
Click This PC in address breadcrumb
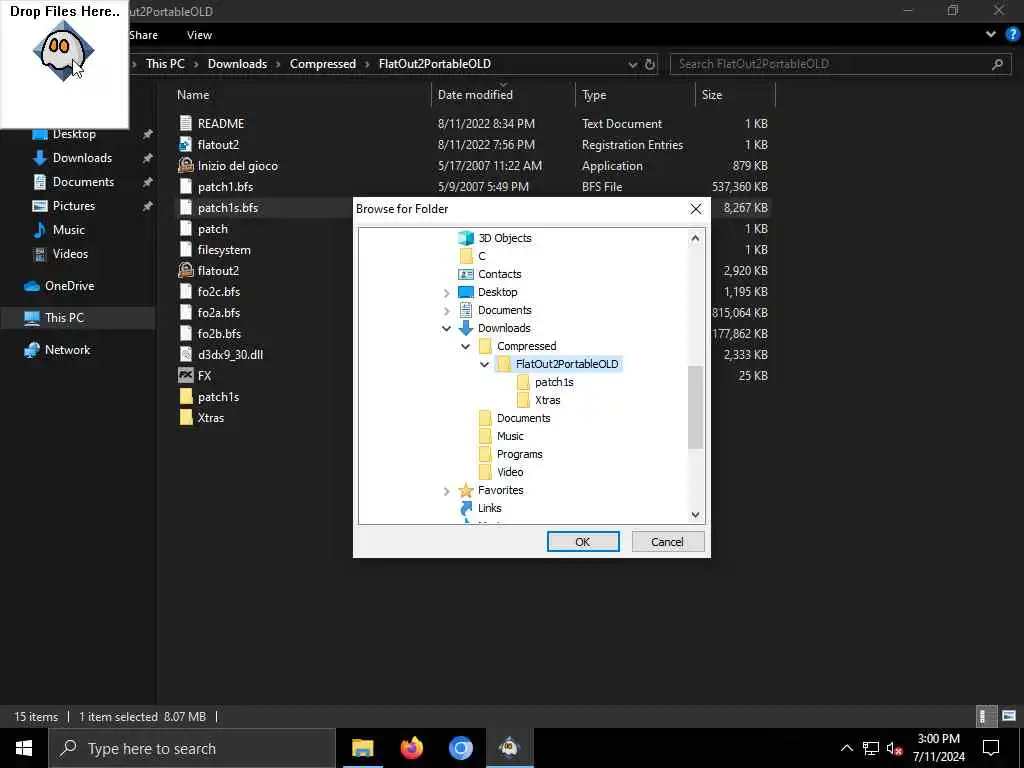pyautogui.click(x=165, y=64)
